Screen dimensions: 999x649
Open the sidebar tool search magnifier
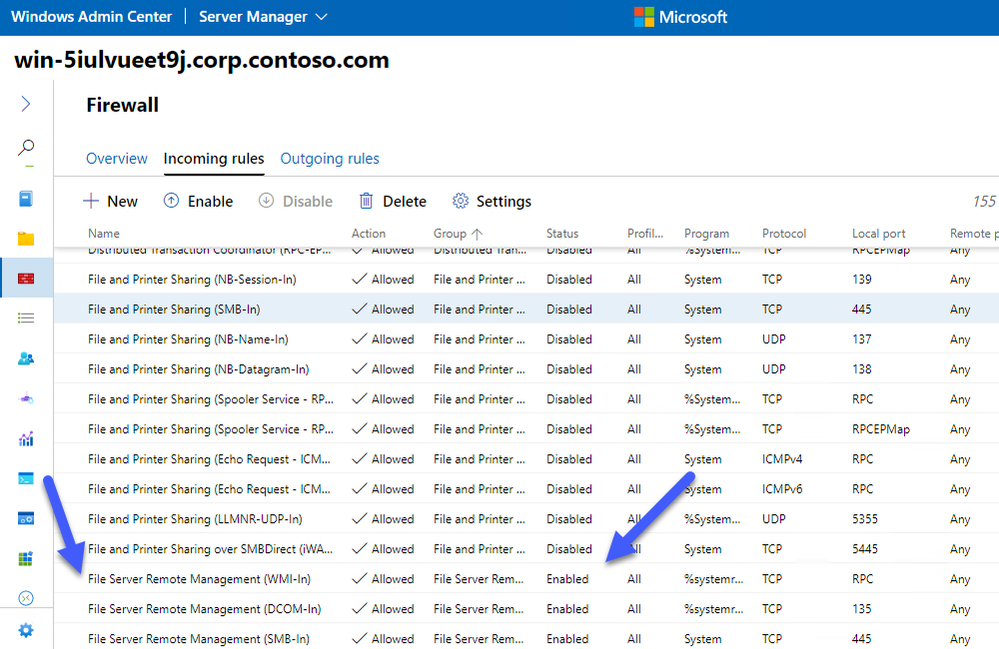(x=25, y=148)
